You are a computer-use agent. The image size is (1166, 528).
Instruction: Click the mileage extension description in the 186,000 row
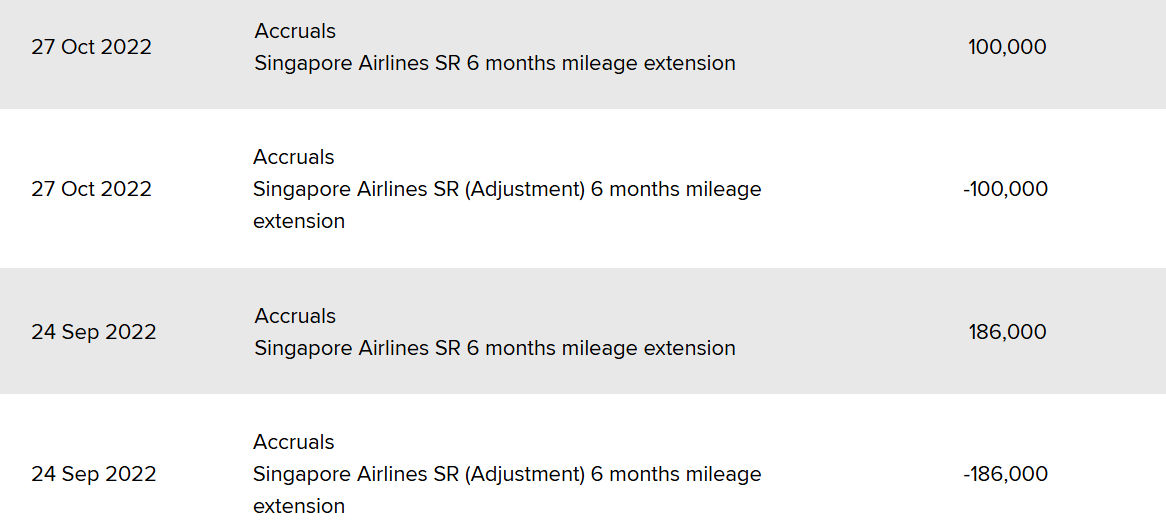click(495, 348)
